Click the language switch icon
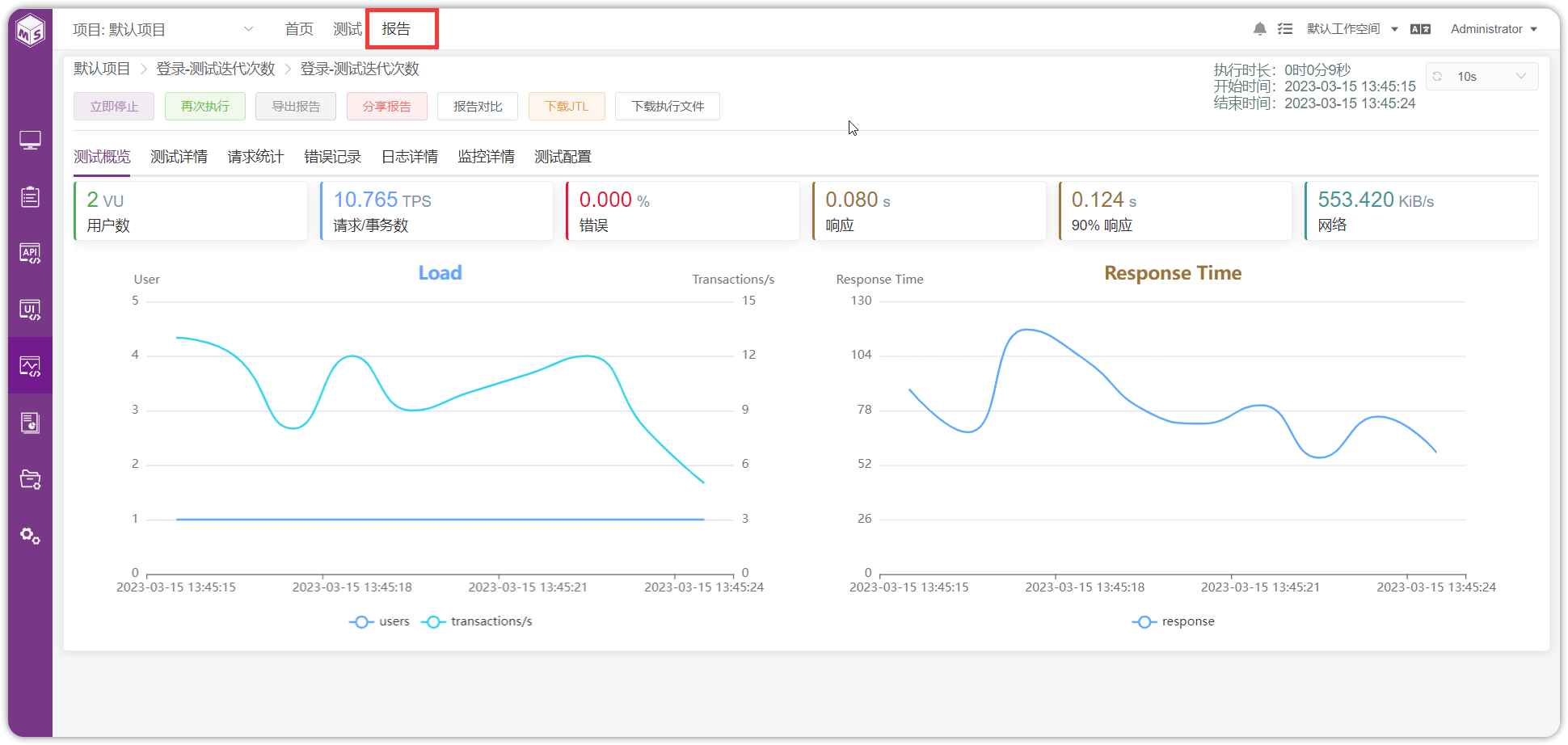Image resolution: width=1568 pixels, height=745 pixels. click(x=1420, y=29)
